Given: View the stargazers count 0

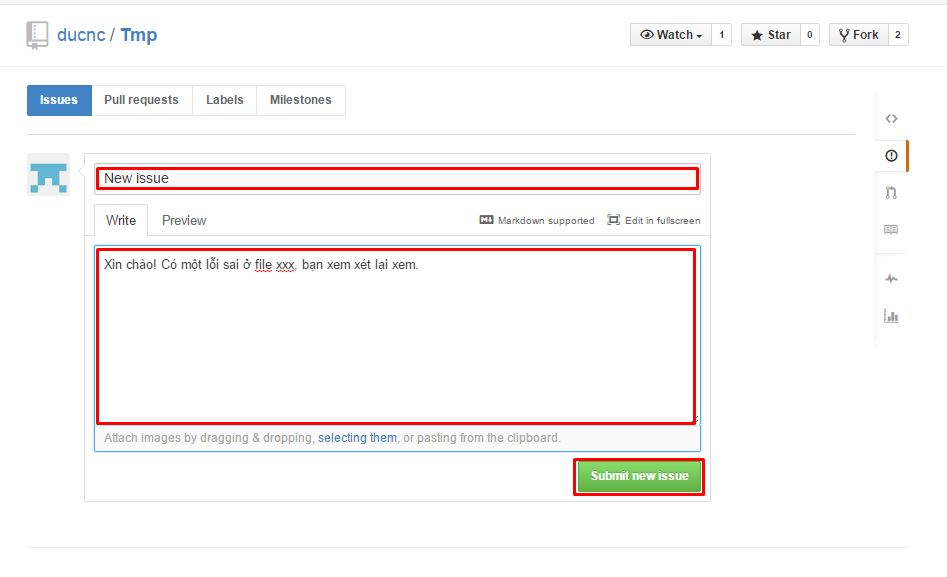Looking at the screenshot, I should tap(810, 35).
